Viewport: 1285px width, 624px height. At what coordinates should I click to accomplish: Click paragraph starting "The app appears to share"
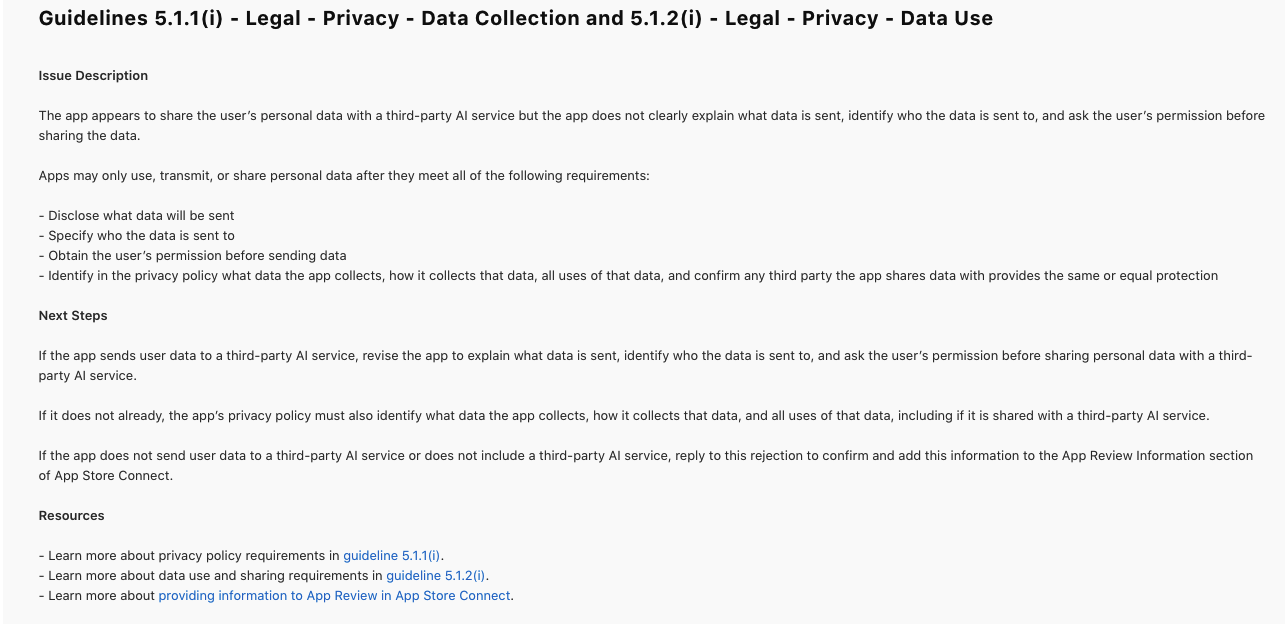(652, 125)
